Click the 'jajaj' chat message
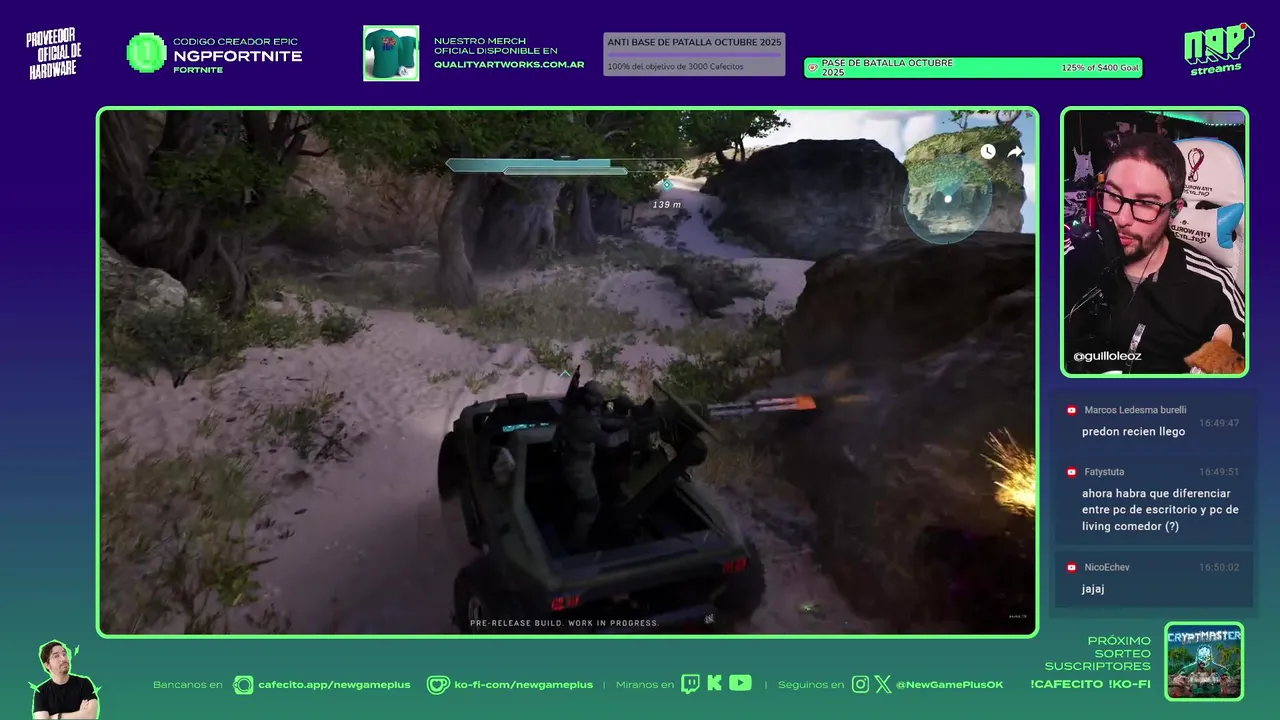 (x=1093, y=590)
